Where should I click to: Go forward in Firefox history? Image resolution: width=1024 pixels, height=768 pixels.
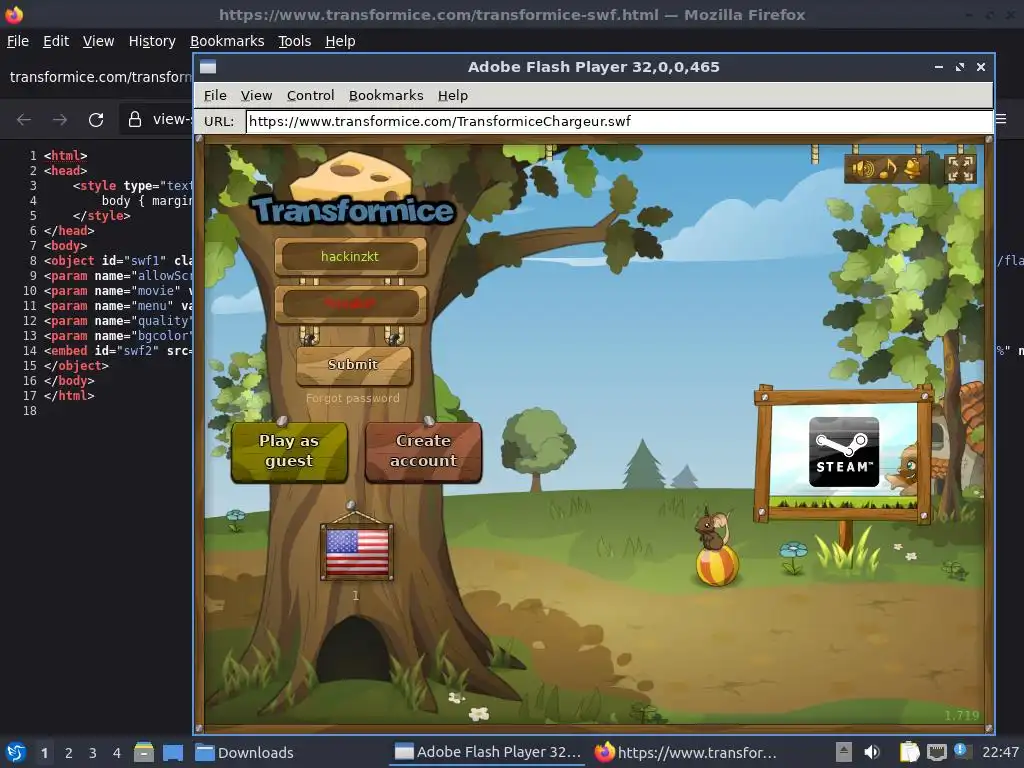click(60, 120)
